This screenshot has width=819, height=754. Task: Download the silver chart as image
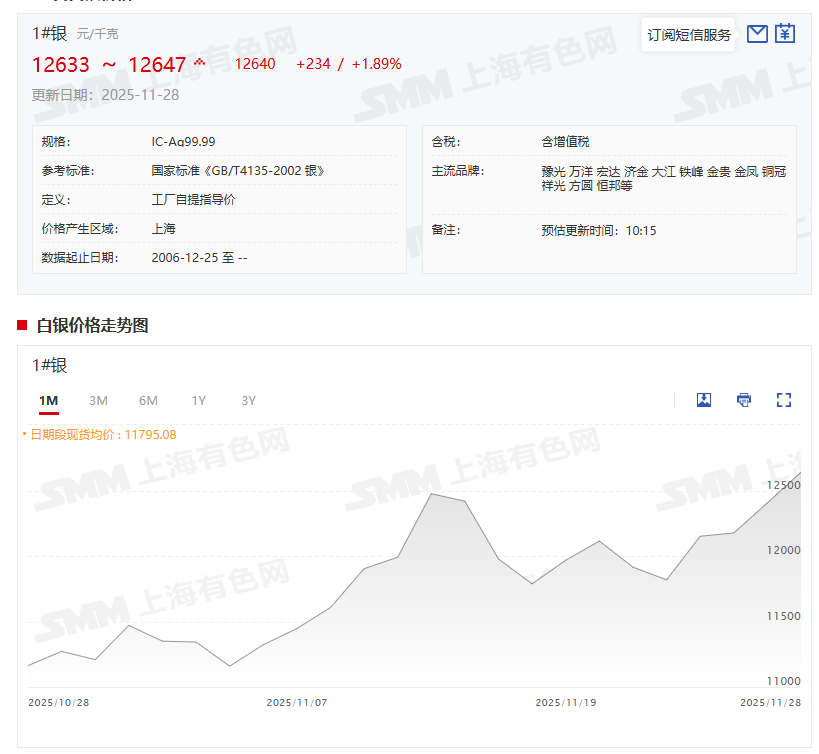(x=704, y=400)
